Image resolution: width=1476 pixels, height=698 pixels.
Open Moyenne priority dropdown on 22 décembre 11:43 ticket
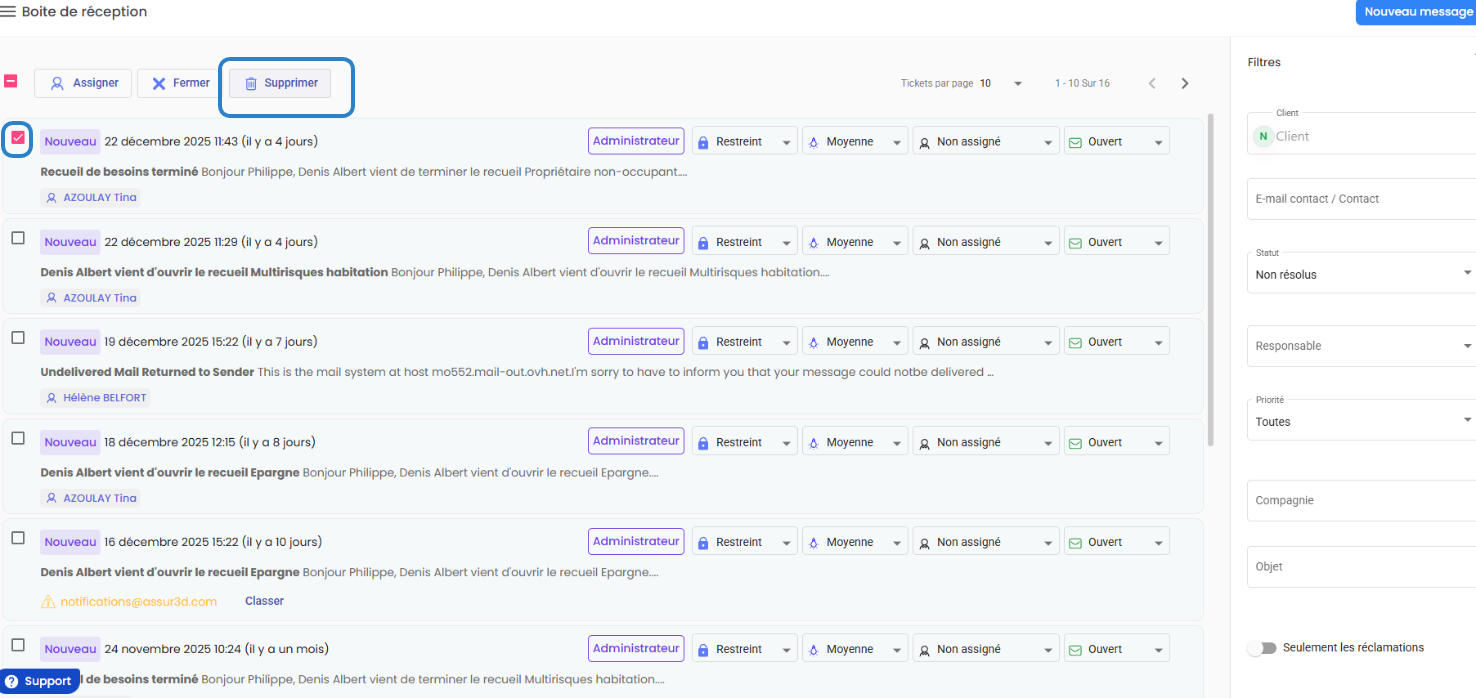click(x=855, y=142)
